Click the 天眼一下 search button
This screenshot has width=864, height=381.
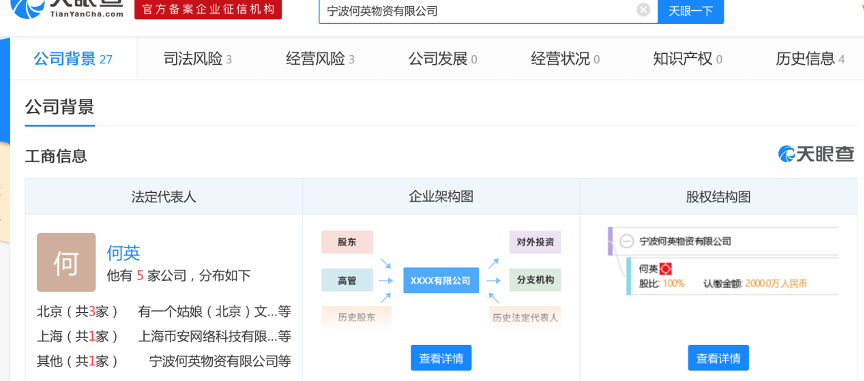click(690, 11)
